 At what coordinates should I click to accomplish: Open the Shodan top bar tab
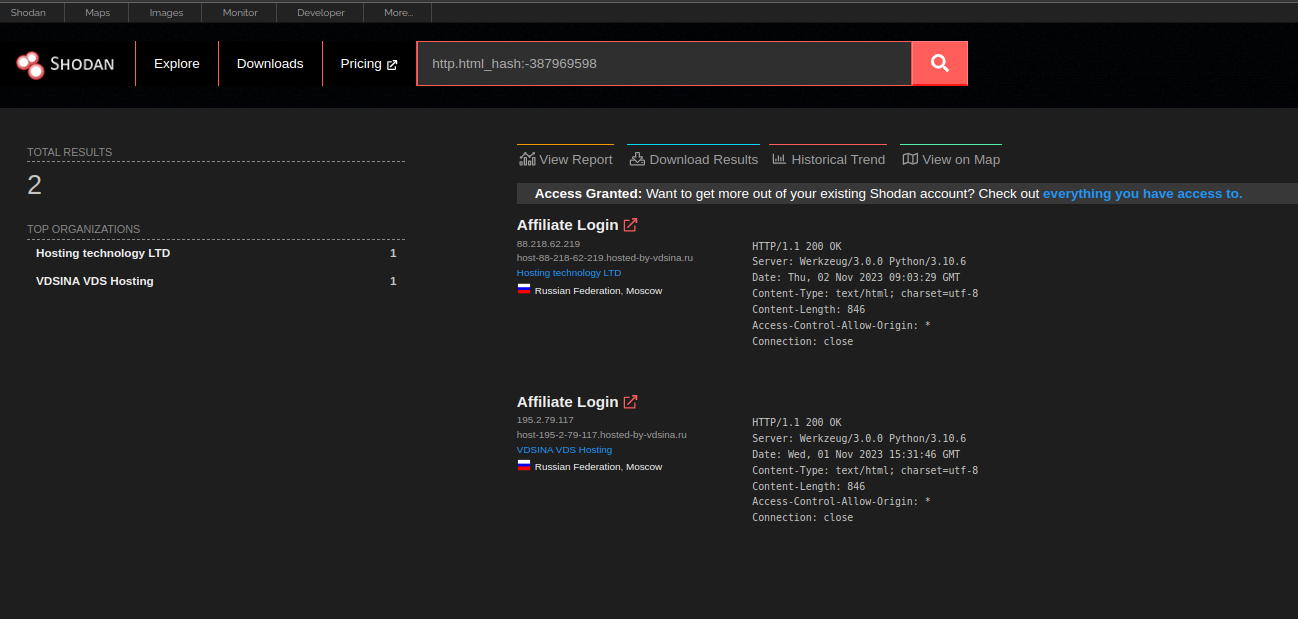point(28,12)
